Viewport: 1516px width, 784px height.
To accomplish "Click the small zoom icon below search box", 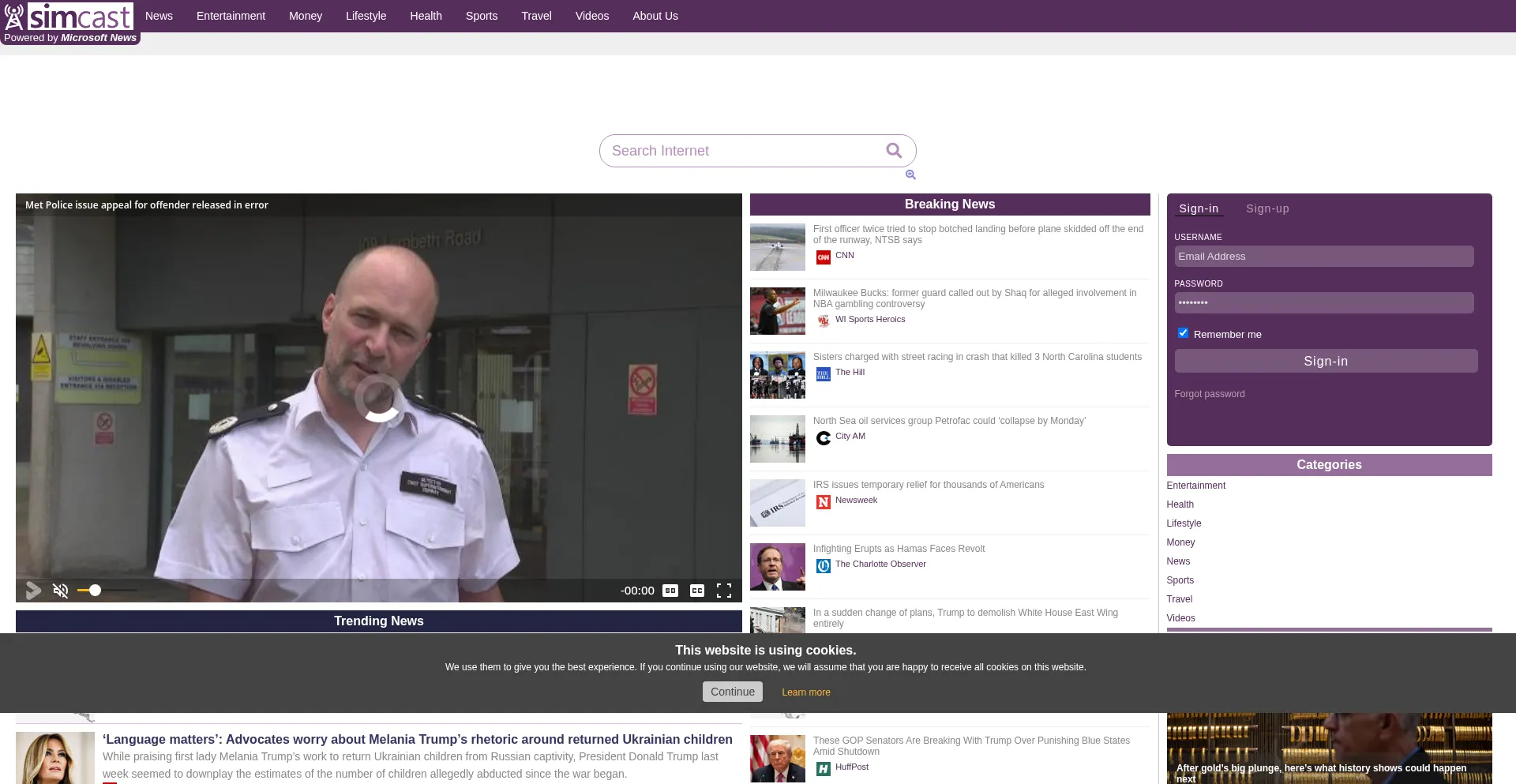I will point(910,174).
